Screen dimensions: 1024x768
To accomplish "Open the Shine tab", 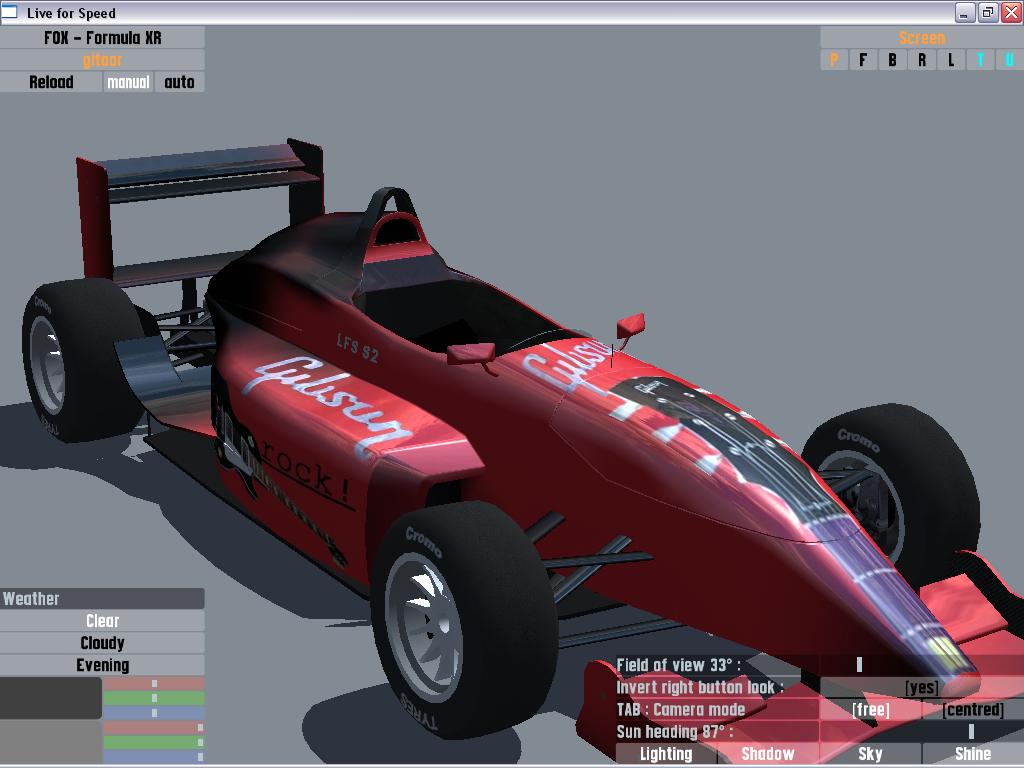I will pyautogui.click(x=973, y=754).
